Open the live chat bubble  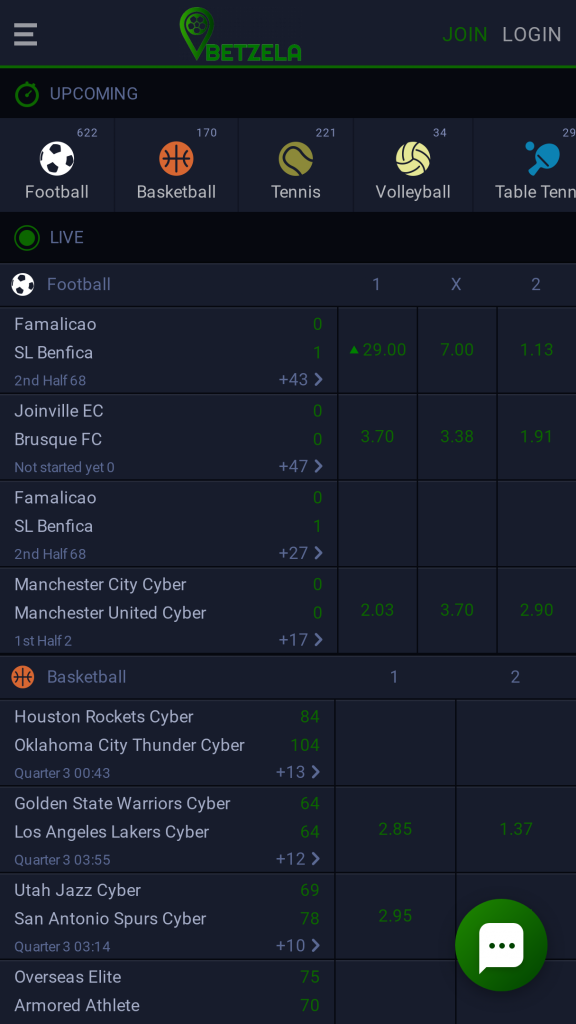pyautogui.click(x=501, y=945)
